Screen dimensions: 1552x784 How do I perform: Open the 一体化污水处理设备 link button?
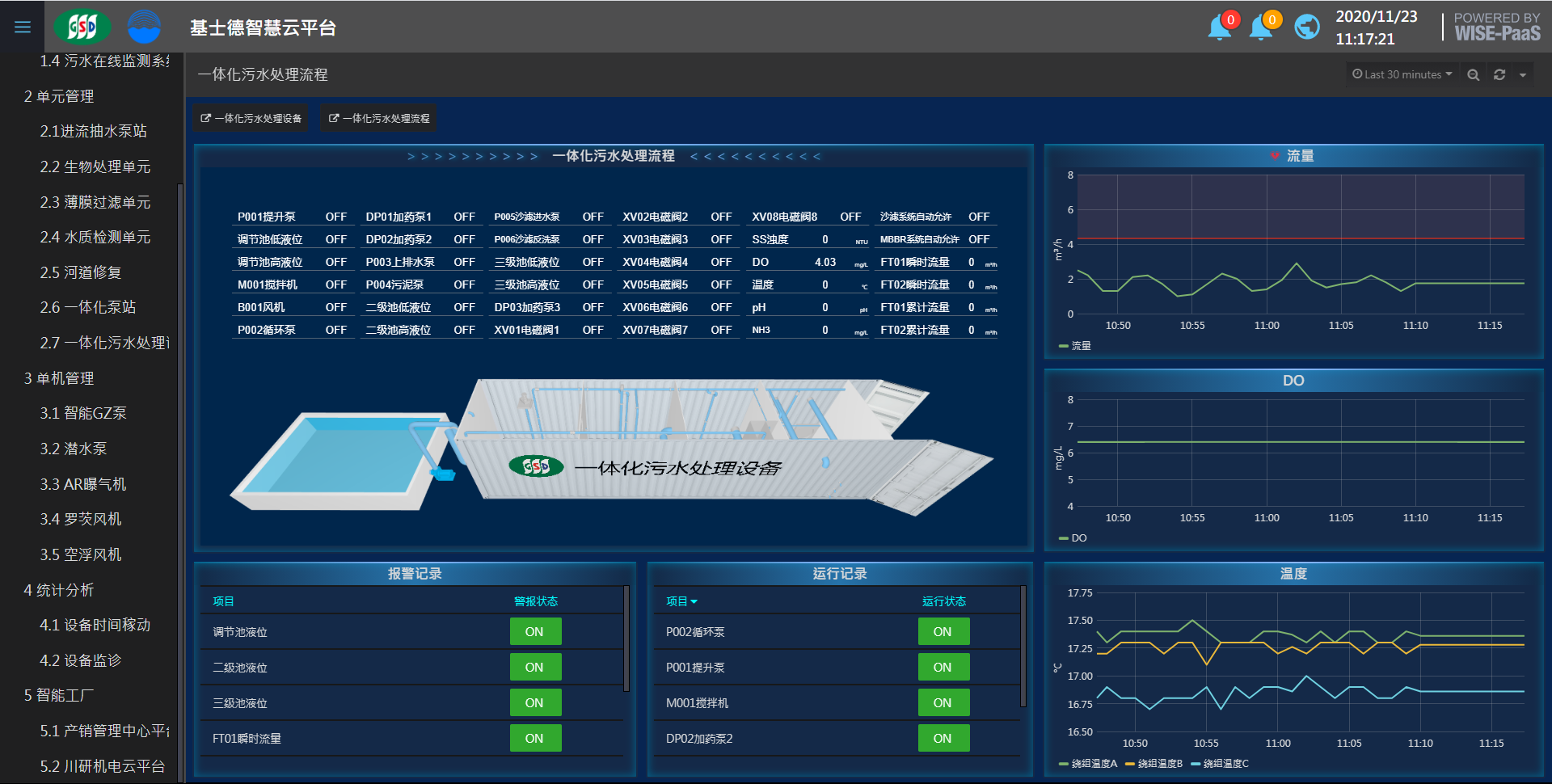tap(251, 118)
